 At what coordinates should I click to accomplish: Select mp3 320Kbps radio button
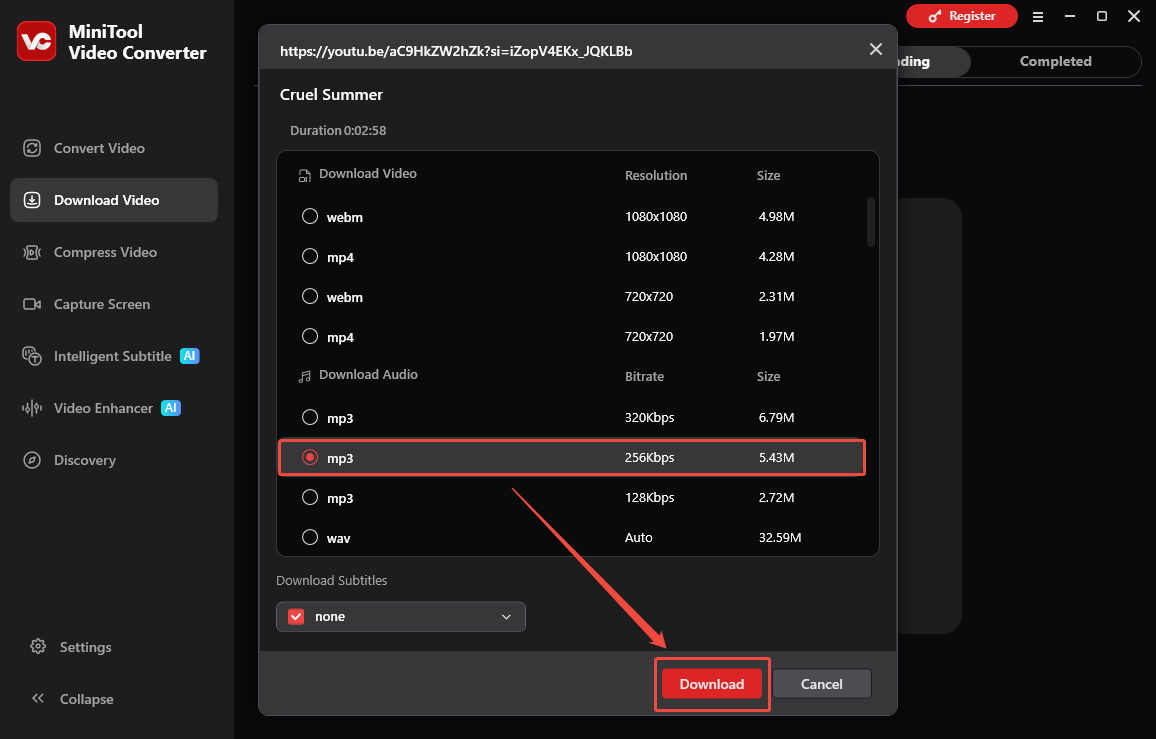point(310,417)
